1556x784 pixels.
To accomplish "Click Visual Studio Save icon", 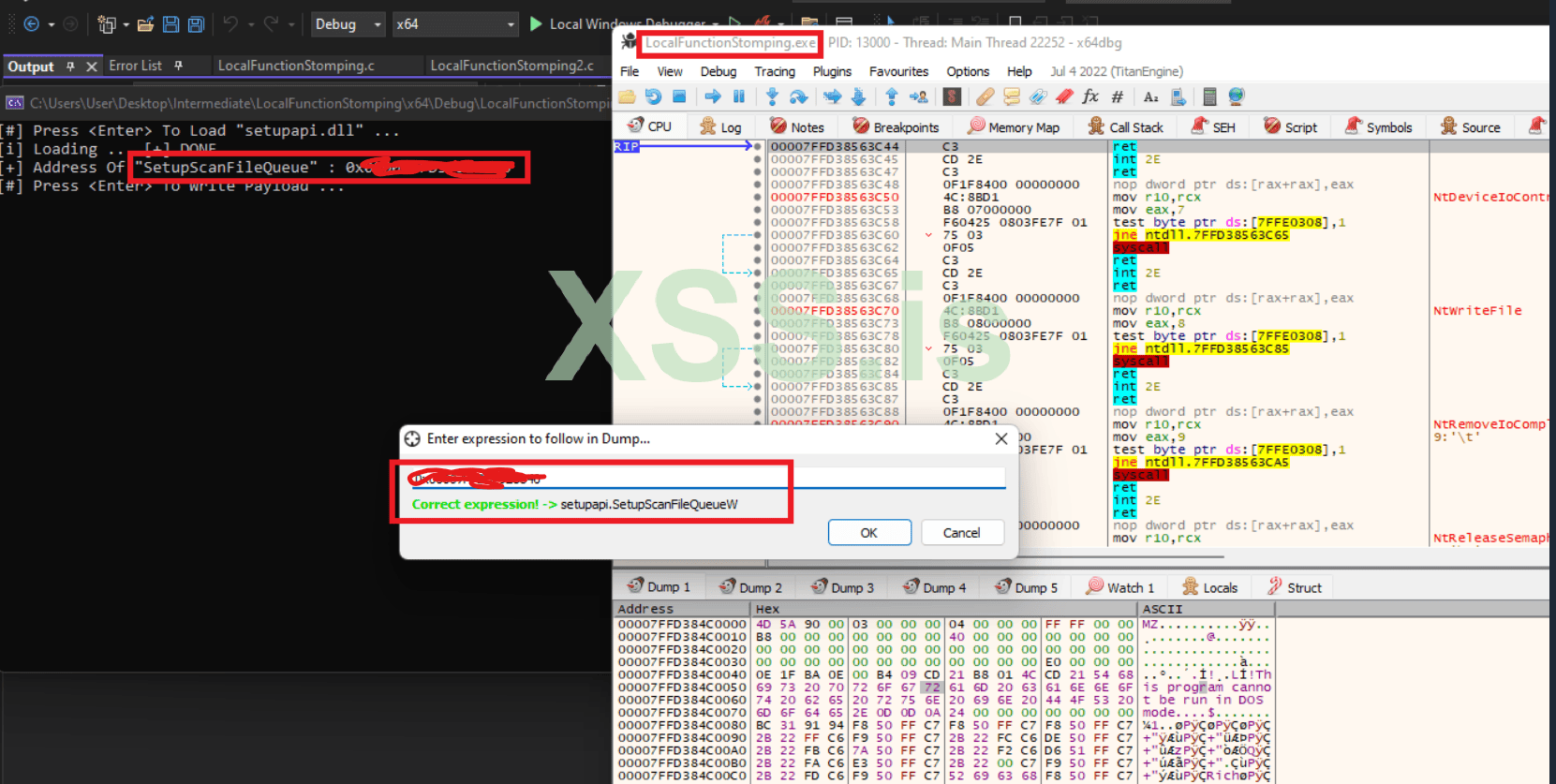I will (170, 24).
